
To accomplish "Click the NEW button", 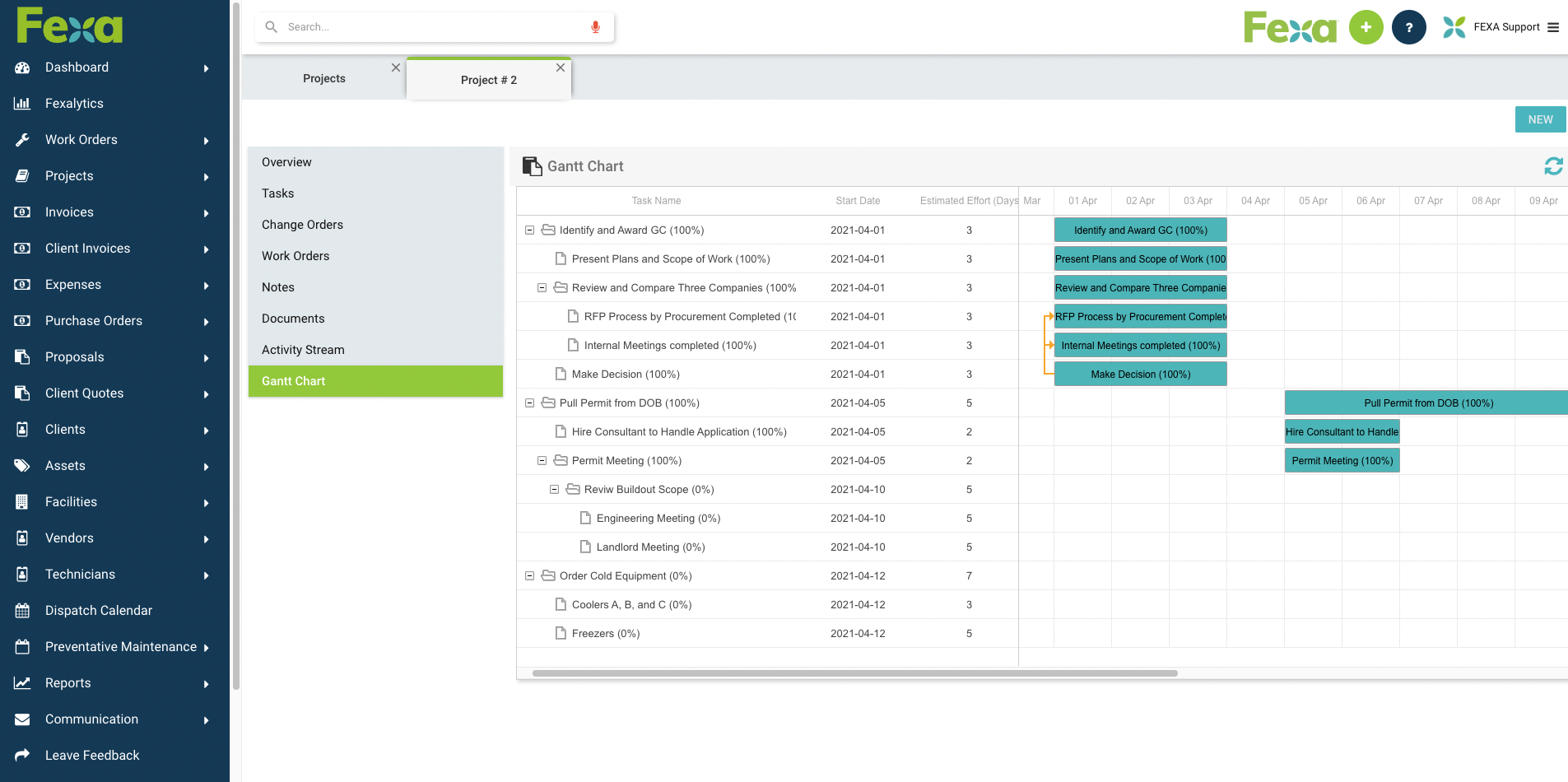I will (x=1540, y=119).
